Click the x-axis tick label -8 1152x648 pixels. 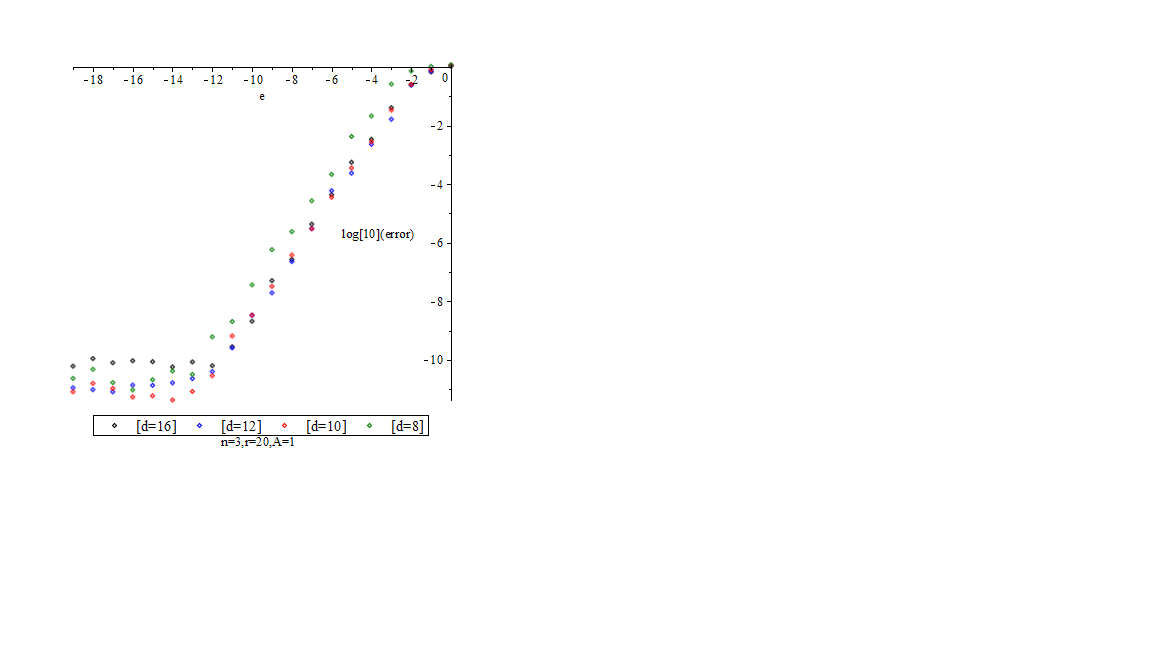[292, 80]
